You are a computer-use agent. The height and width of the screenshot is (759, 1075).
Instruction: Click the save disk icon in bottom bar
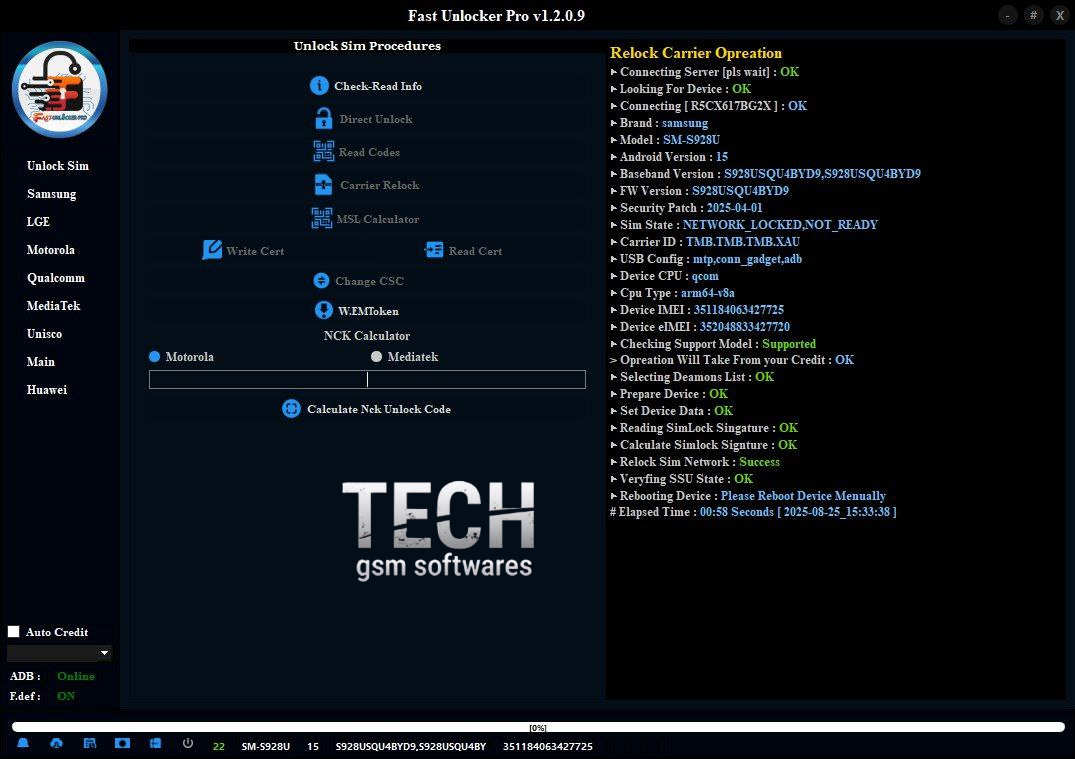point(90,744)
